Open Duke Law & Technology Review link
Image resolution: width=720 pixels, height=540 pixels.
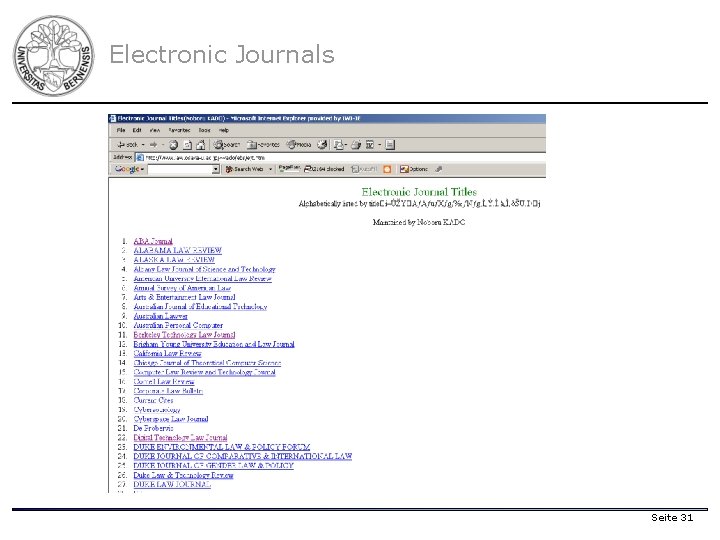(x=183, y=475)
